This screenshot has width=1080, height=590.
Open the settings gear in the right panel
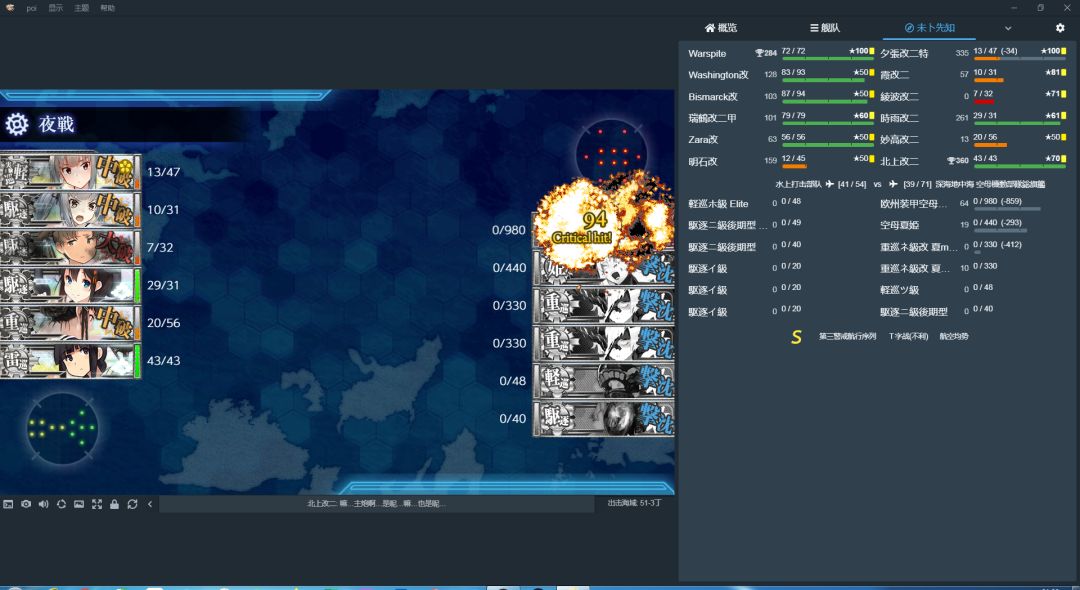point(1060,28)
